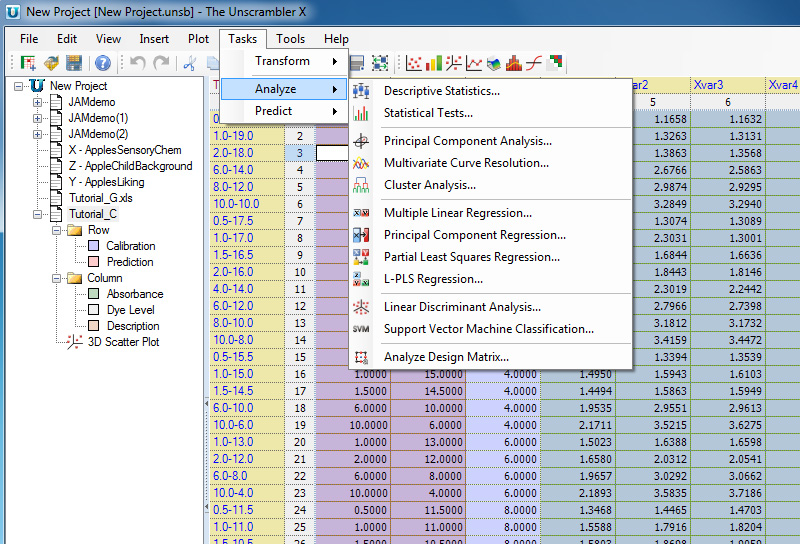Click the redo arrow icon
Viewport: 800px width, 544px height.
pos(162,63)
